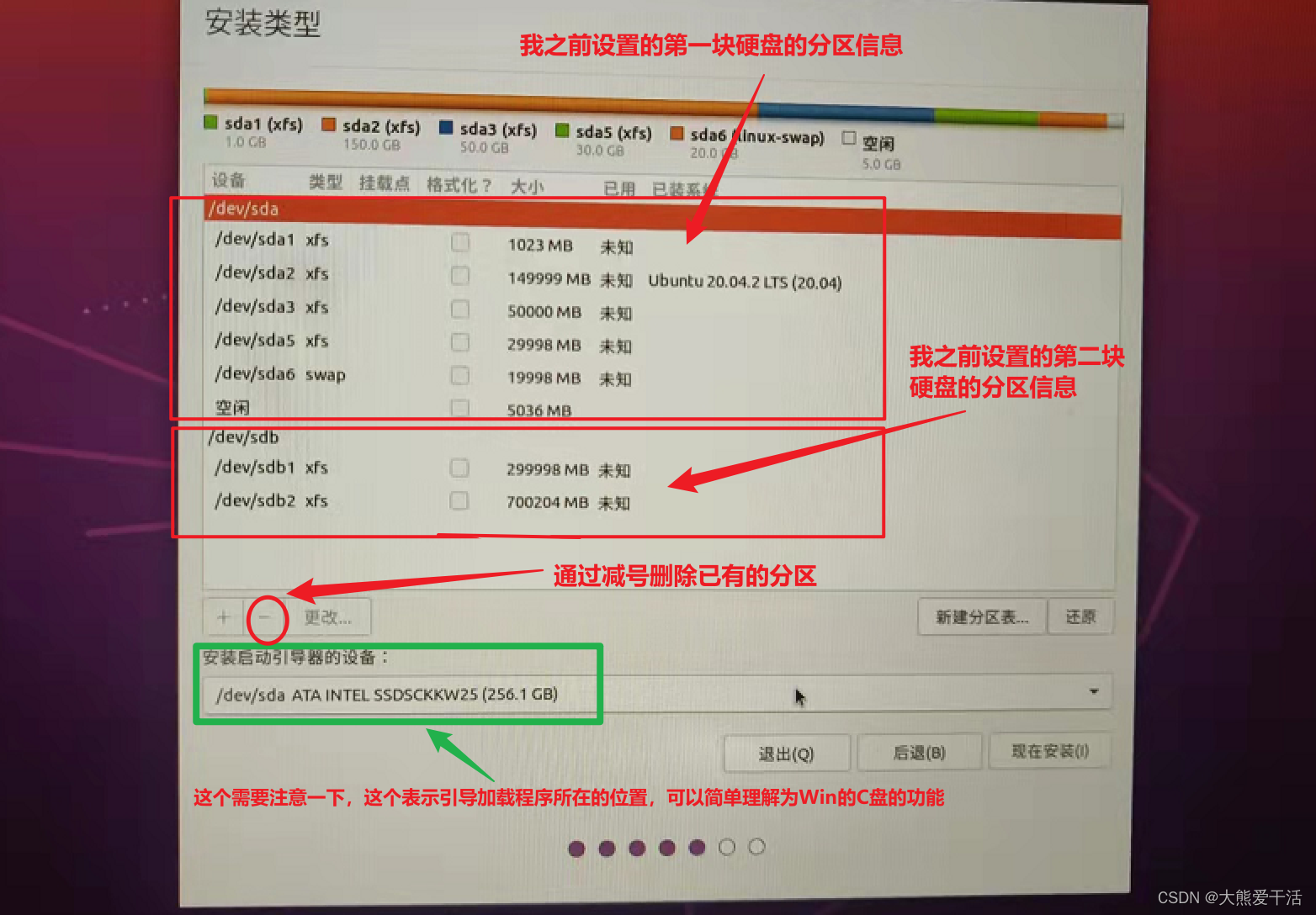Click the 设备 column header
Image resolution: width=1316 pixels, height=915 pixels.
coord(229,180)
